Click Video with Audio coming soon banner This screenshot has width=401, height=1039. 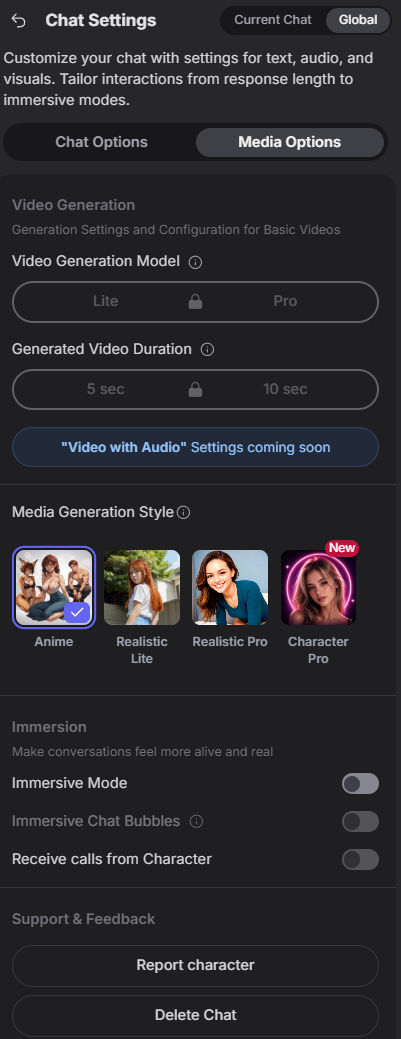[196, 447]
